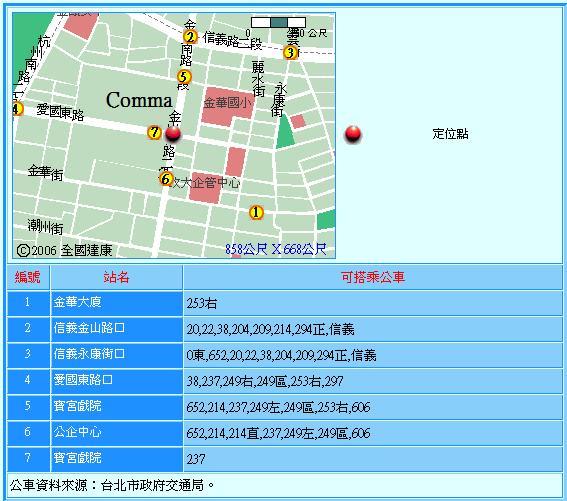Viewport: 567px width, 501px height.
Task: Click routes cell starting 38,237,249右
Action: pyautogui.click(x=373, y=381)
